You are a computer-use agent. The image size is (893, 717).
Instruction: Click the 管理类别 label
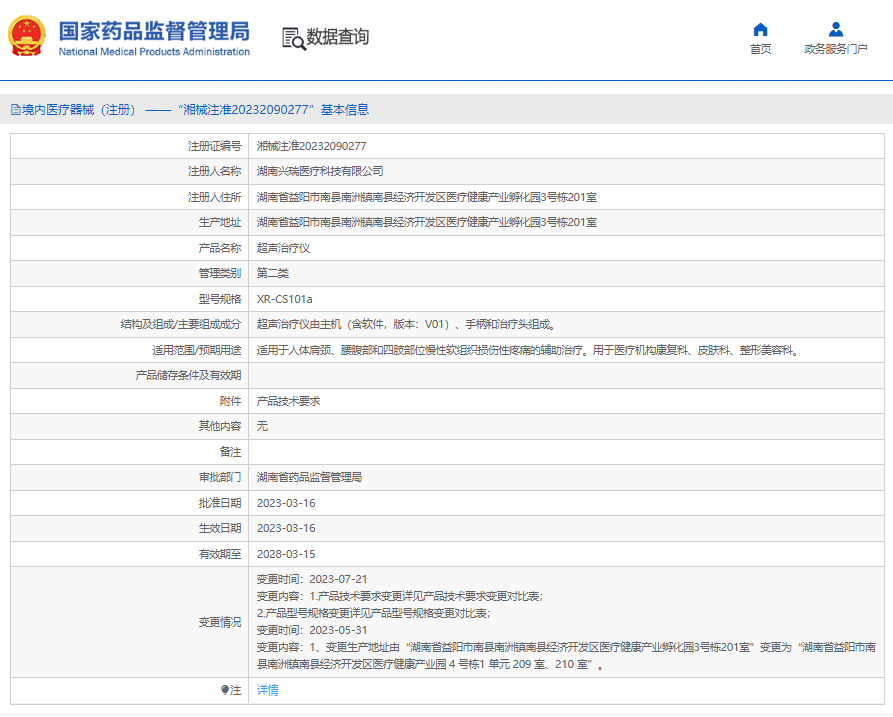click(x=220, y=273)
